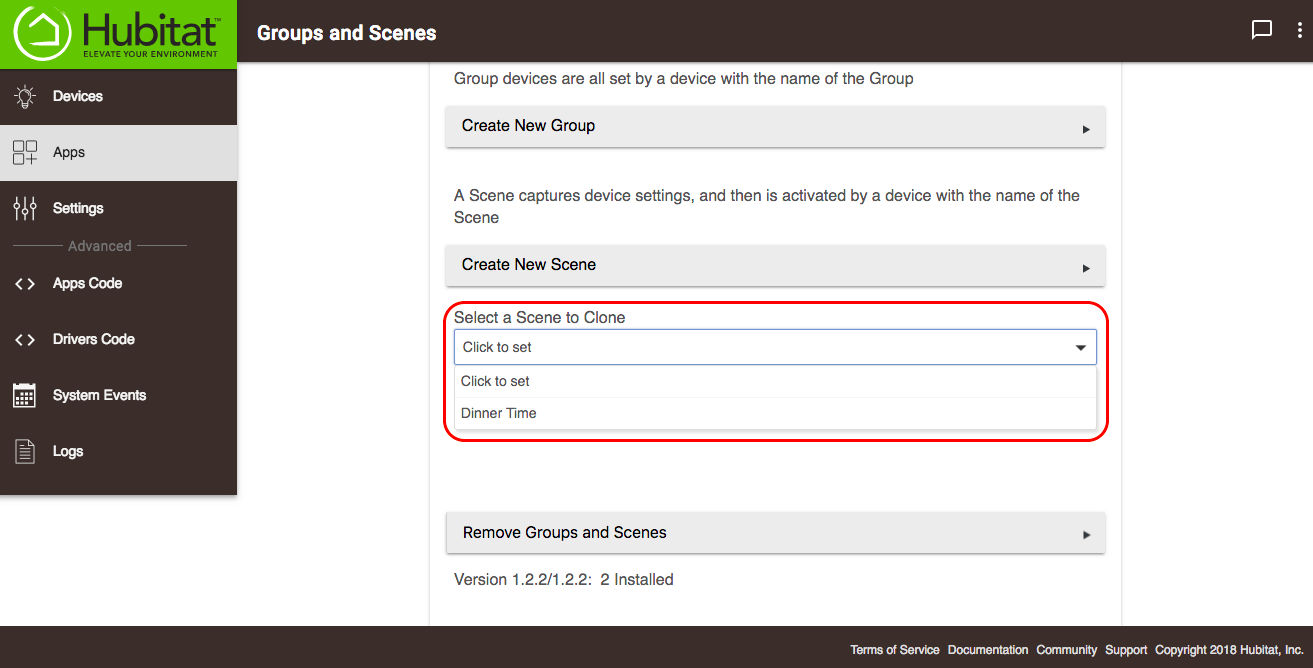Click Copyright 2018 Hubitat, Inc. text

[x=1229, y=650]
